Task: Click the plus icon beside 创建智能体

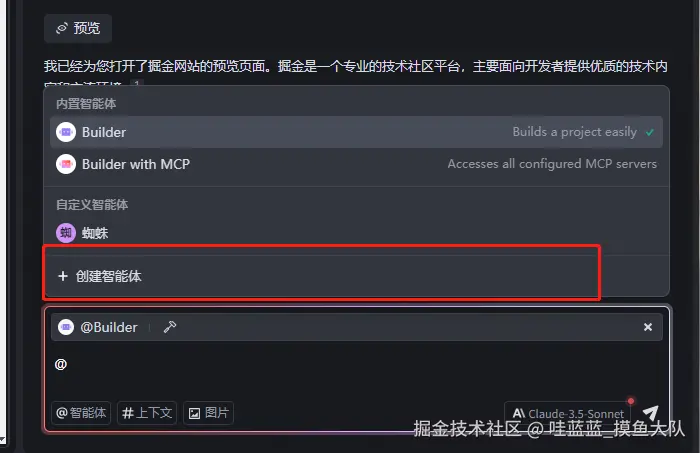Action: (x=63, y=276)
